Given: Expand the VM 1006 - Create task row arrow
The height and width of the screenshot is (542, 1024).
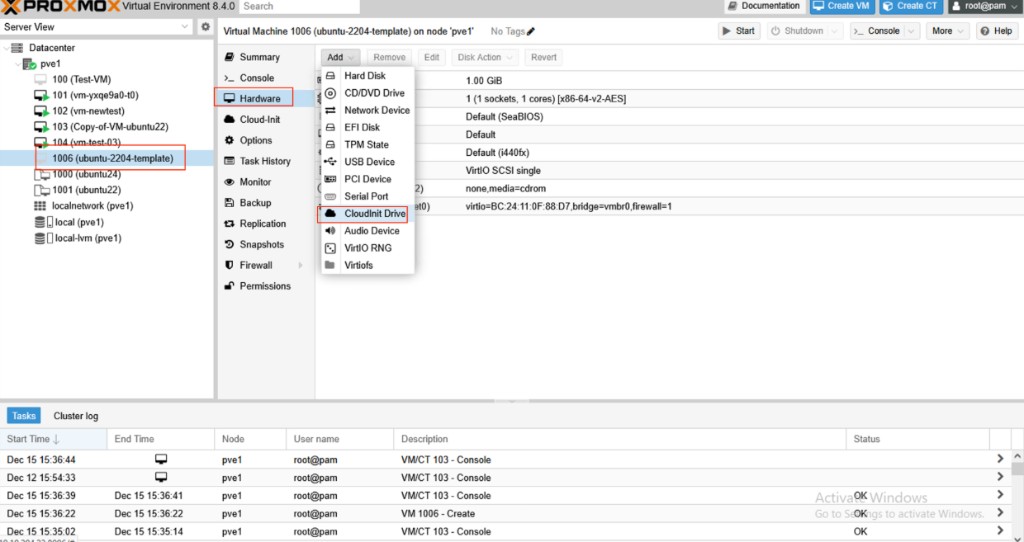Looking at the screenshot, I should [x=1000, y=513].
